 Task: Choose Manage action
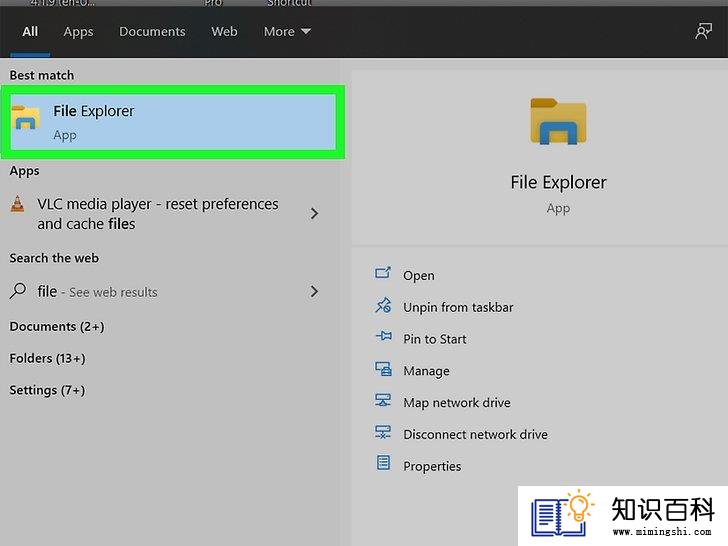point(426,371)
